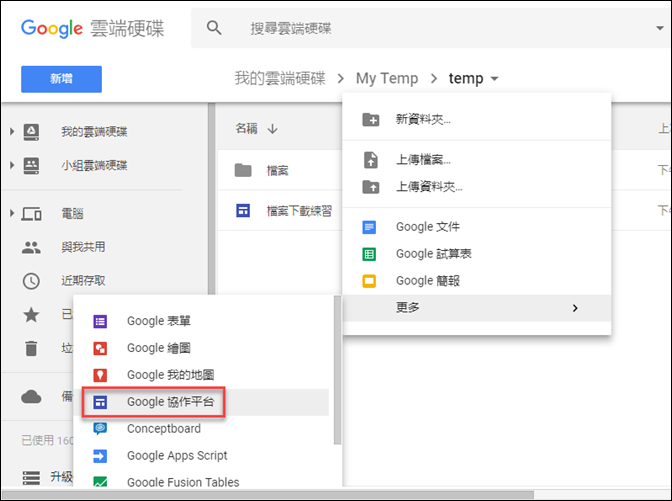Click the Google Sites icon in submenu
The height and width of the screenshot is (501, 672).
[100, 402]
